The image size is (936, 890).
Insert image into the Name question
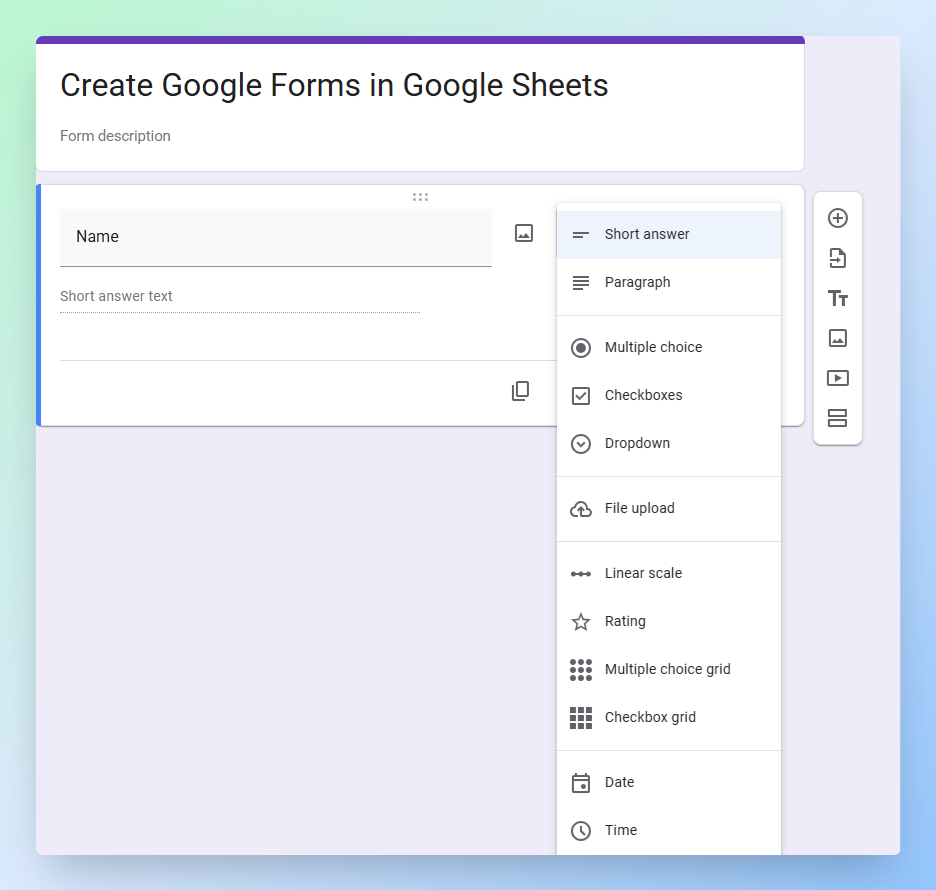pyautogui.click(x=524, y=233)
